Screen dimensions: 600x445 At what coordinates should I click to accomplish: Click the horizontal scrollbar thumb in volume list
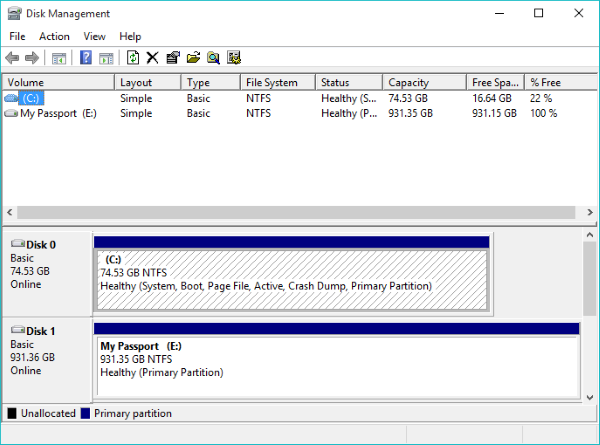pyautogui.click(x=296, y=212)
